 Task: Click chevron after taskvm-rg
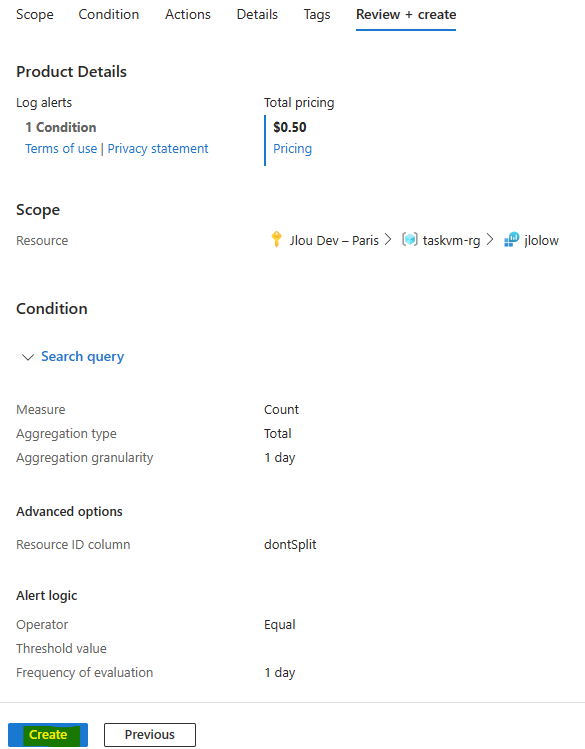point(489,239)
